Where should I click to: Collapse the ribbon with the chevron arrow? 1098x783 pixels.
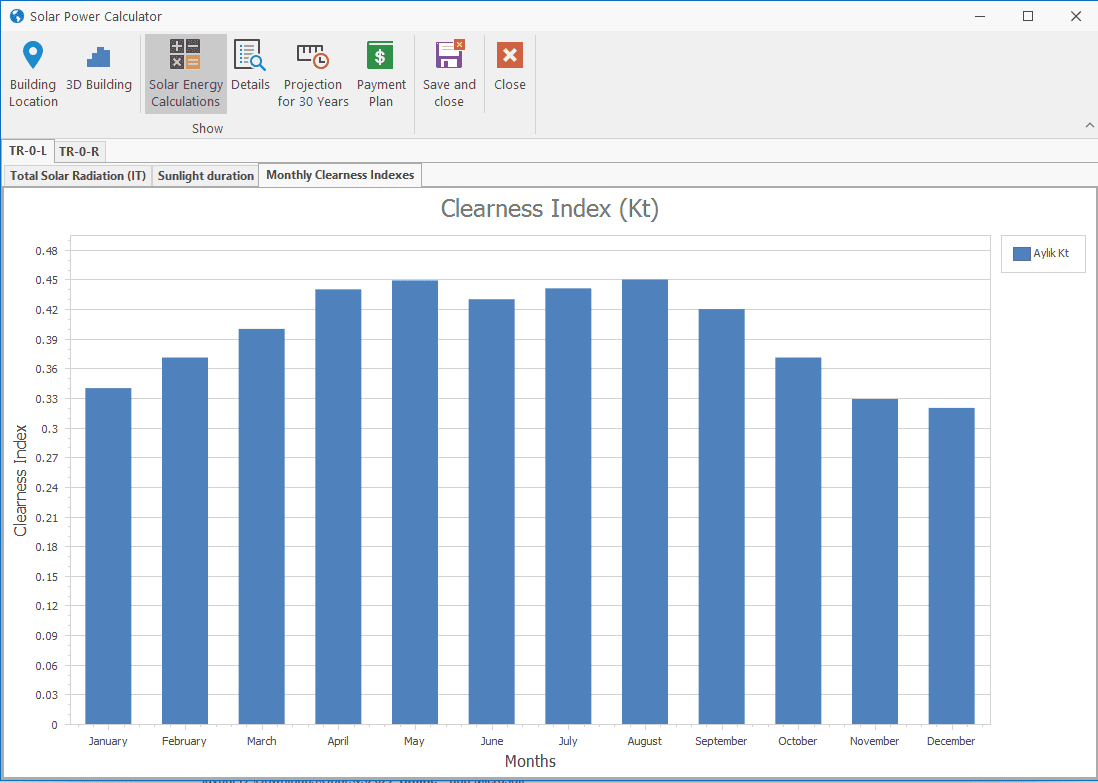tap(1089, 125)
